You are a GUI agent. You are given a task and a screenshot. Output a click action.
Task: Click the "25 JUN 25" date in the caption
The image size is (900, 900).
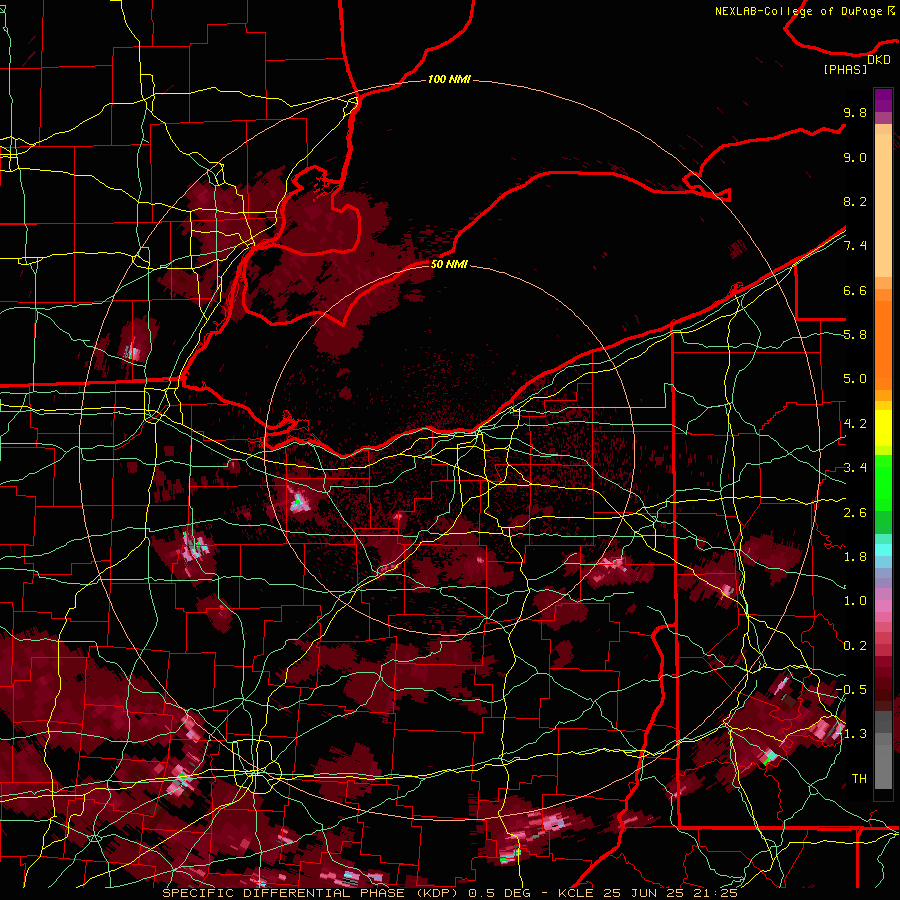642,893
